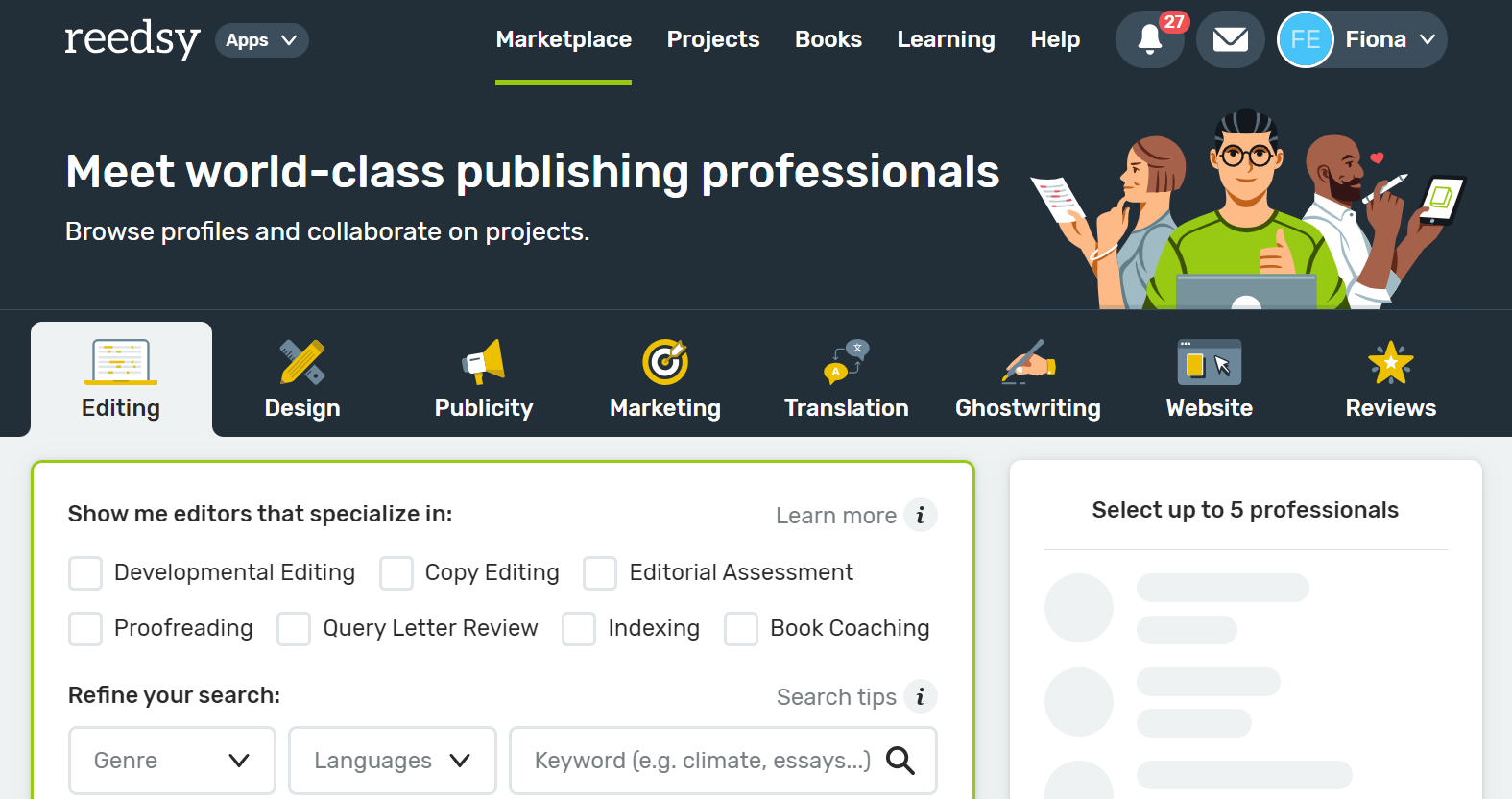This screenshot has height=799, width=1512.
Task: Open the messages envelope icon
Action: pyautogui.click(x=1230, y=39)
